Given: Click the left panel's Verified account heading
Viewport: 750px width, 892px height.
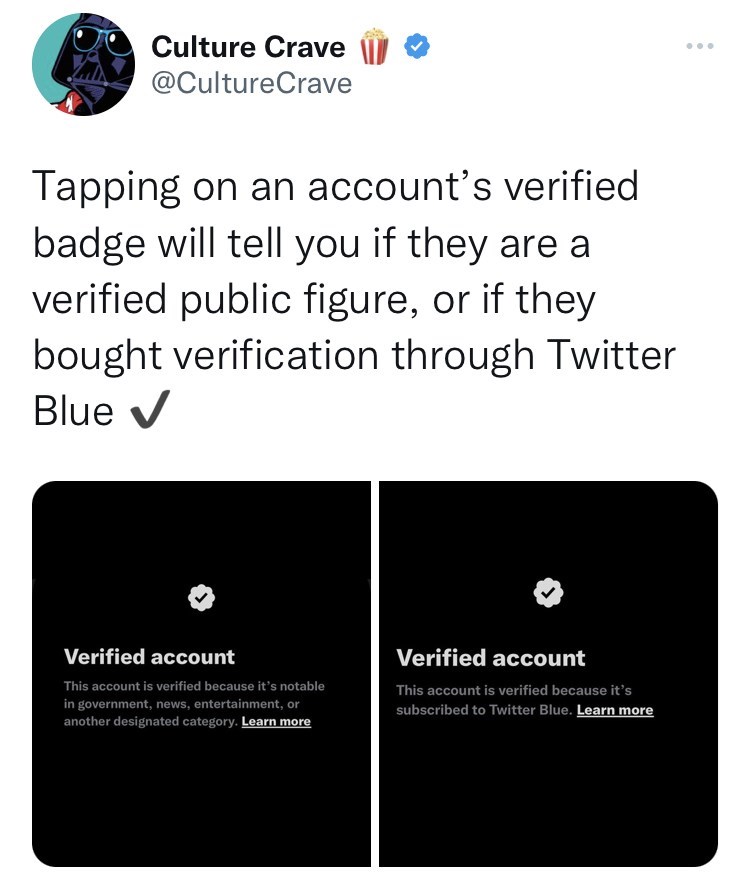Looking at the screenshot, I should pyautogui.click(x=149, y=657).
